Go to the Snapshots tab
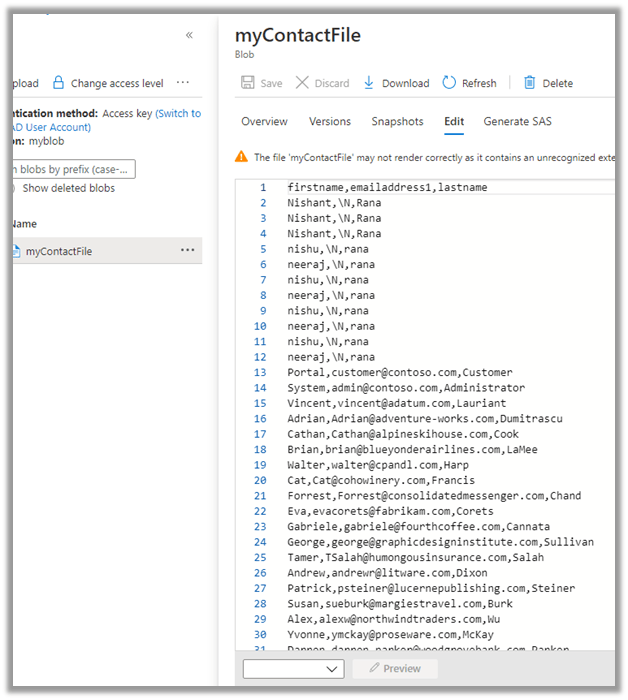Image resolution: width=628 pixels, height=700 pixels. (x=397, y=121)
